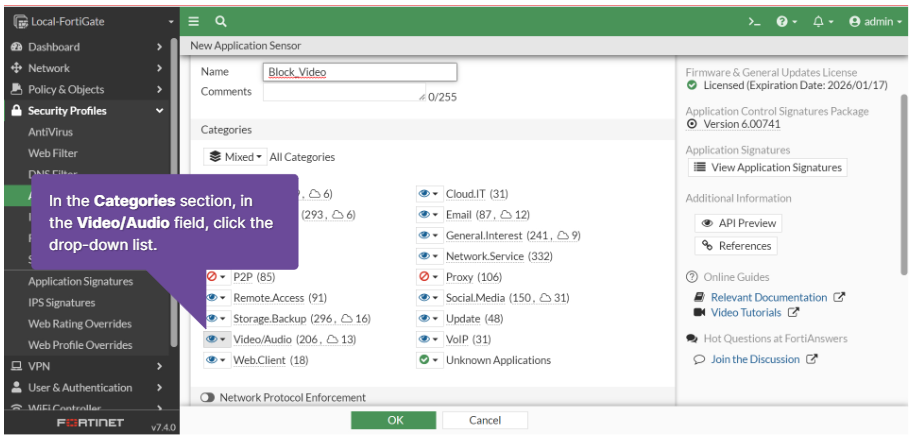The width and height of the screenshot is (912, 448).
Task: Open the CLI console icon
Action: pos(754,22)
